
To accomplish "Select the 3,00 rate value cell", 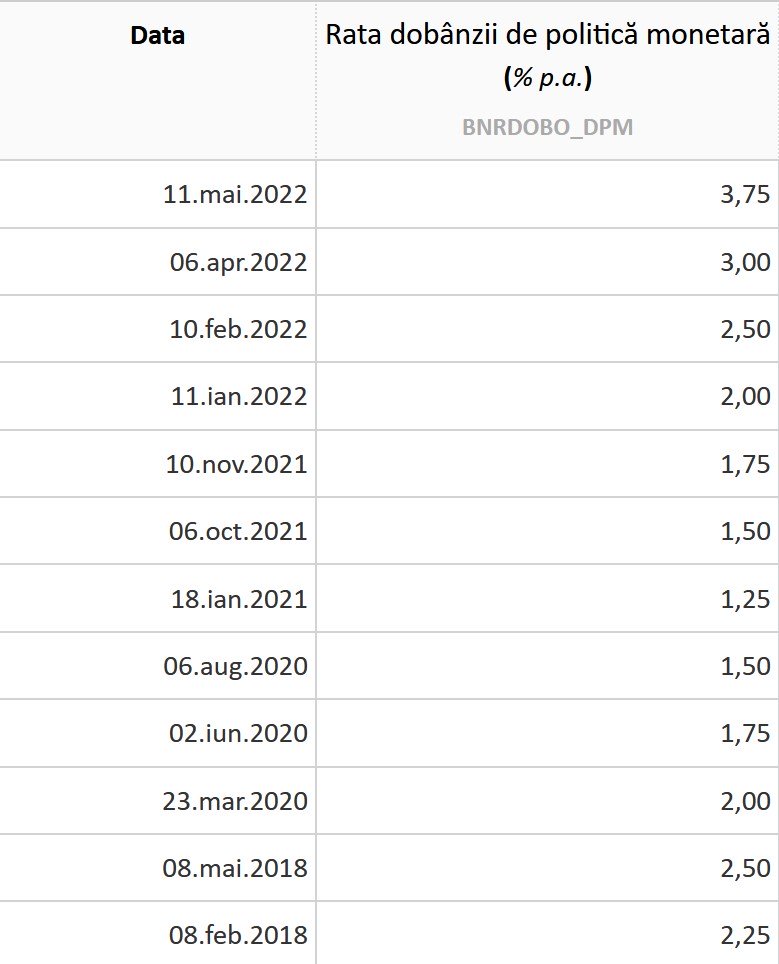I will point(745,262).
